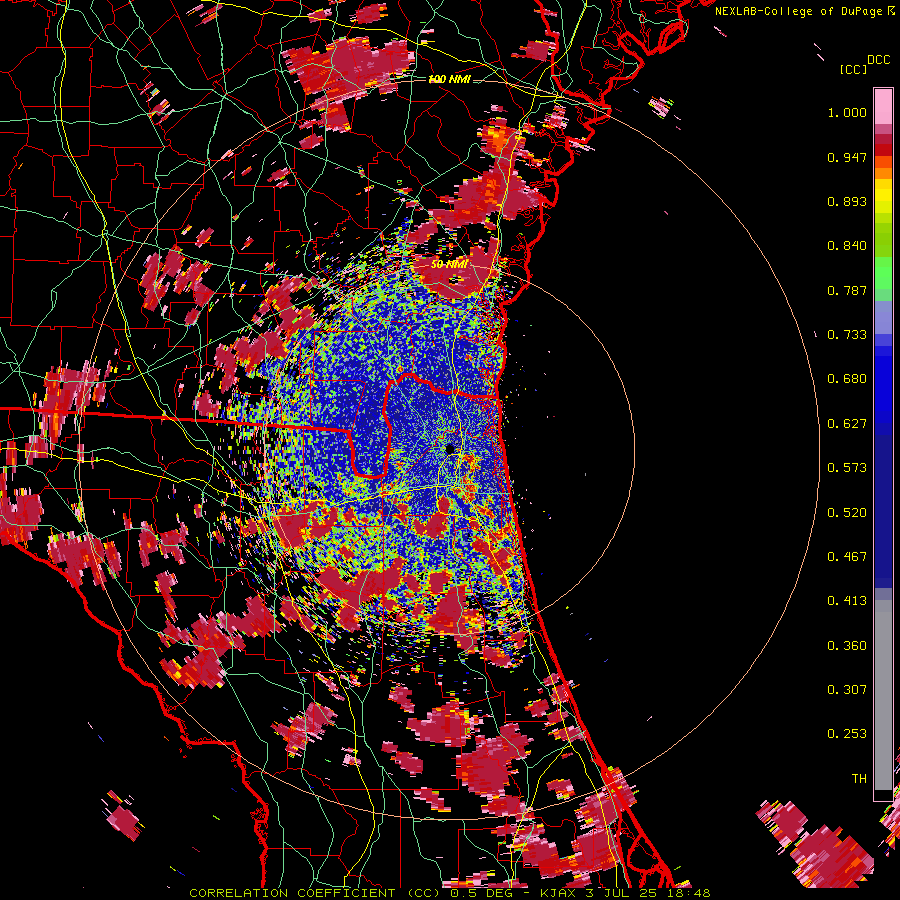Image resolution: width=900 pixels, height=900 pixels.
Task: Click the 0.520 scale label
Action: (847, 513)
